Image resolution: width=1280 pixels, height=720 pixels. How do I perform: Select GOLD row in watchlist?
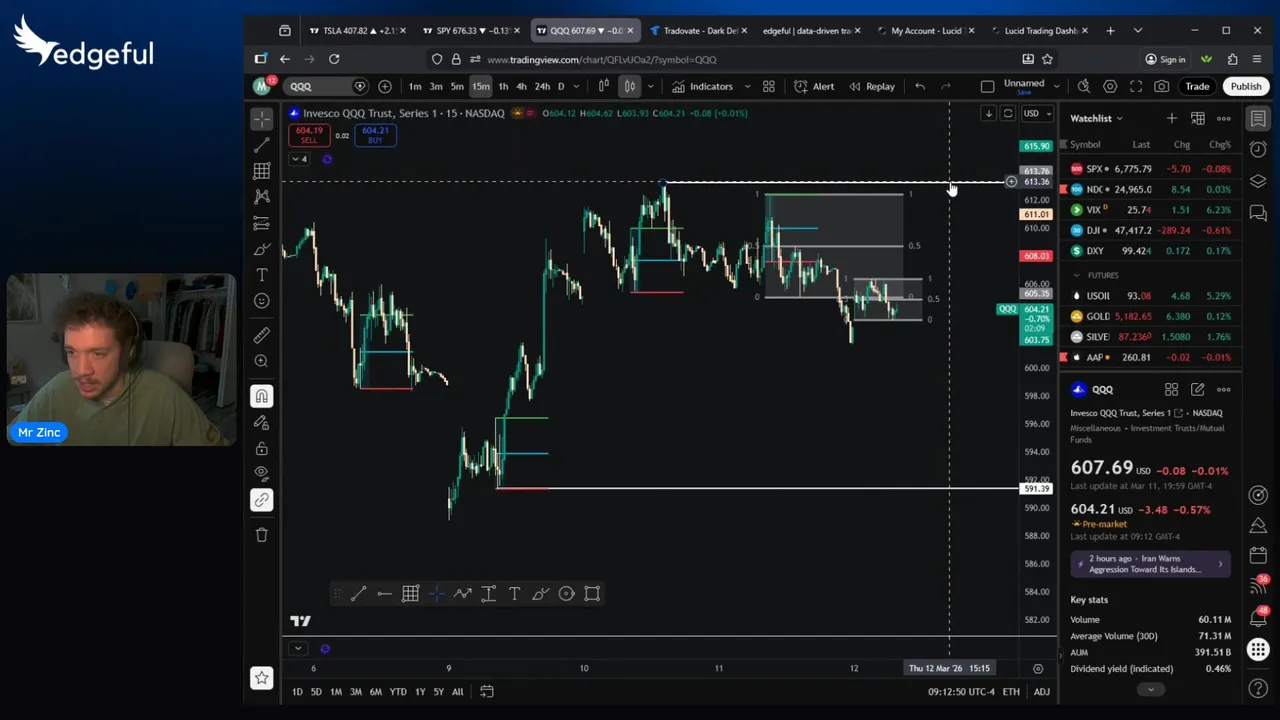click(1150, 316)
